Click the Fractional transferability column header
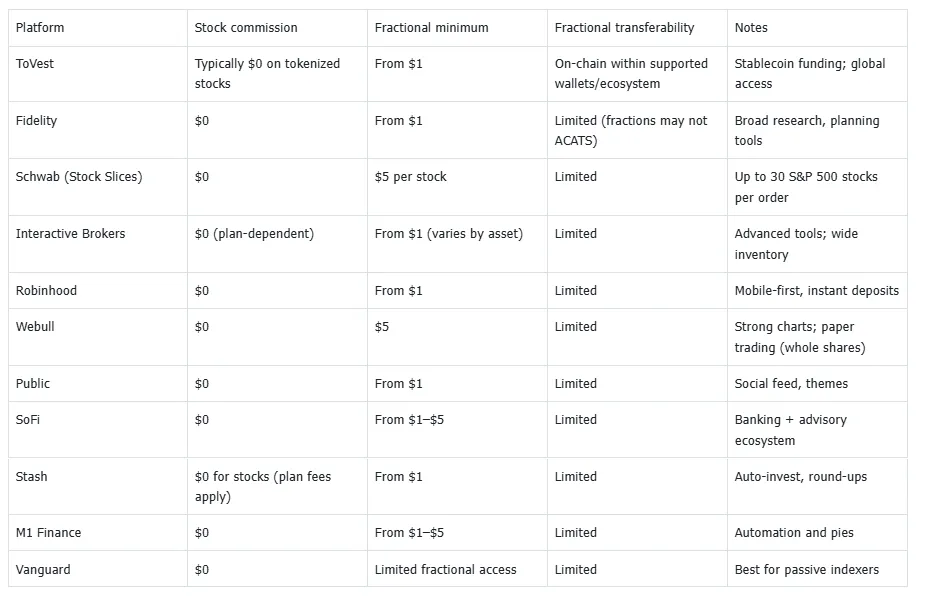 624,28
